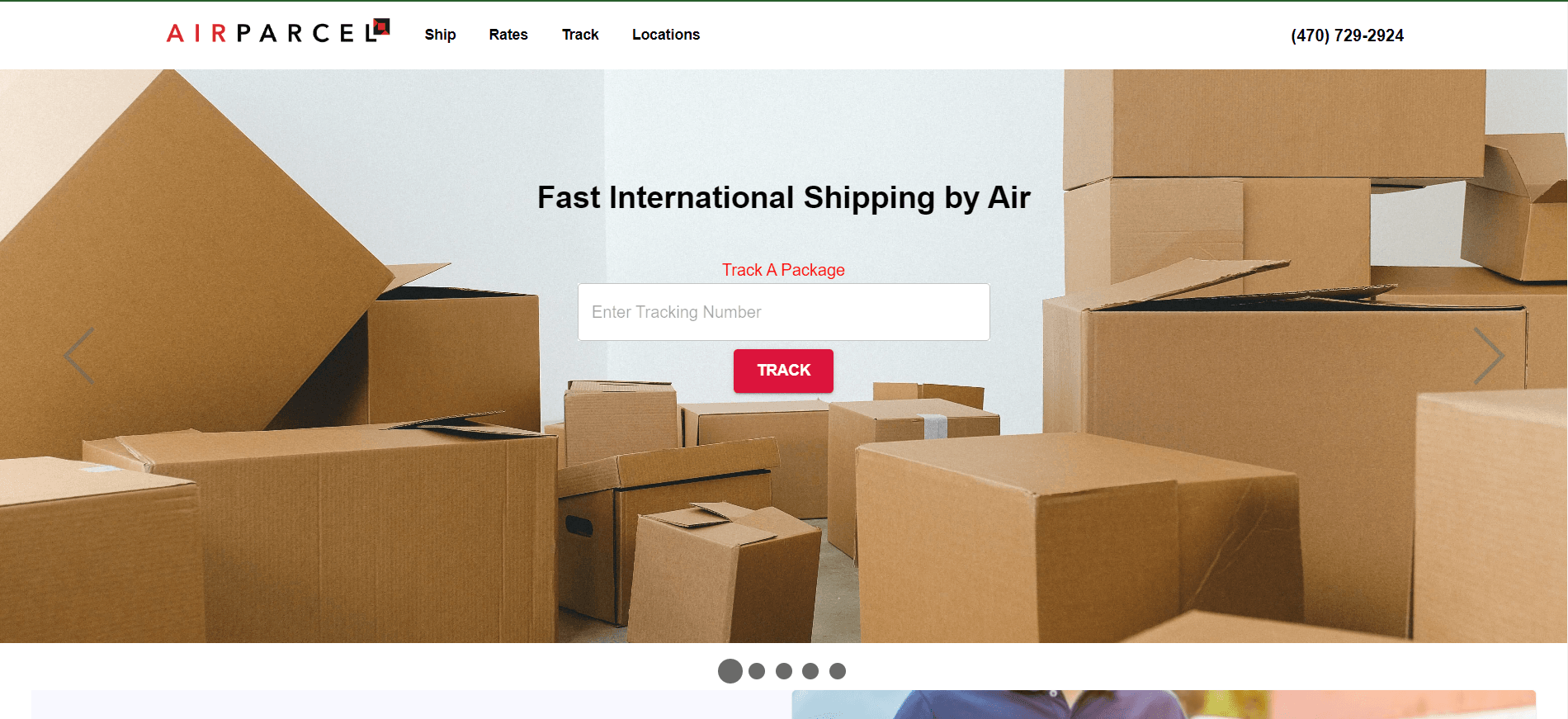Select the second carousel dot

pos(757,671)
